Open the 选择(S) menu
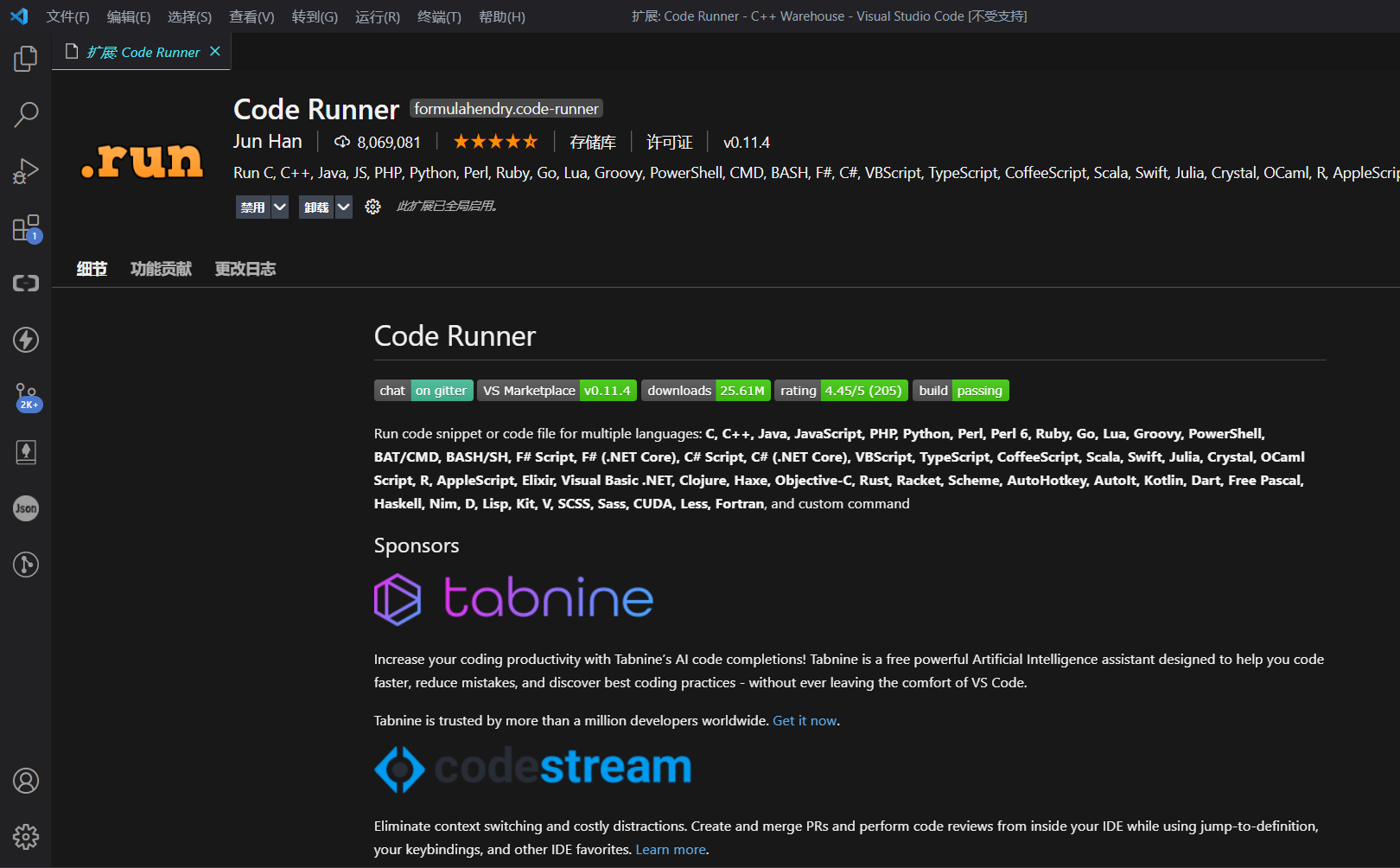 point(189,16)
